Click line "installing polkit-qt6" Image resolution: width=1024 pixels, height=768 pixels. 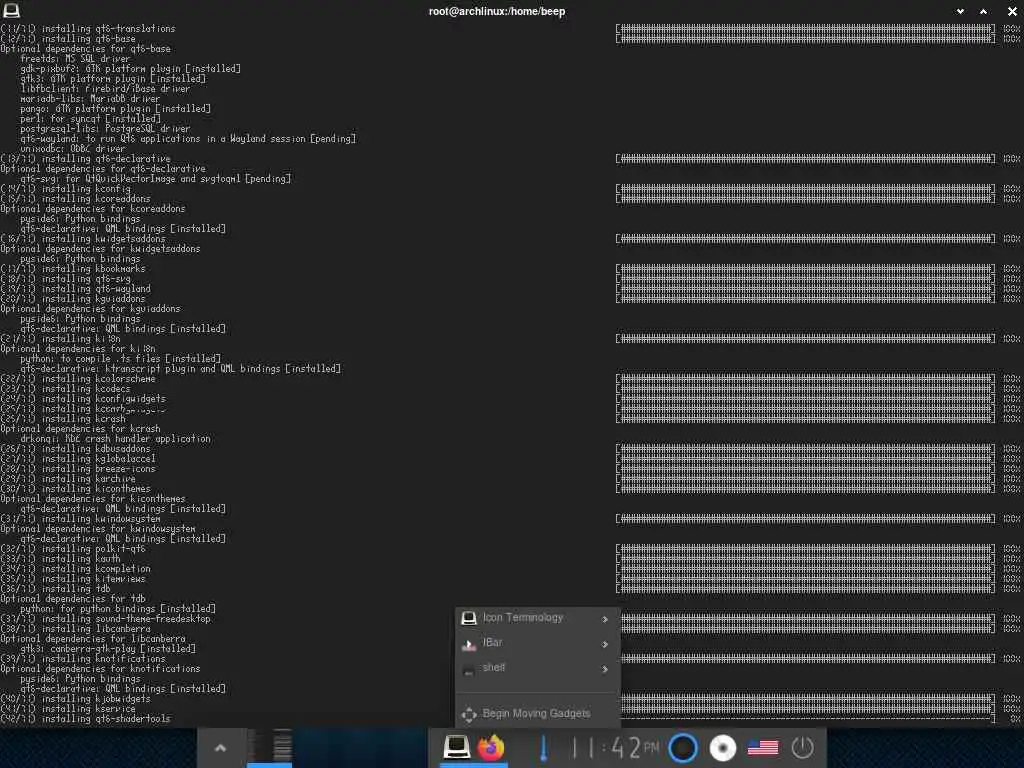click(72, 549)
